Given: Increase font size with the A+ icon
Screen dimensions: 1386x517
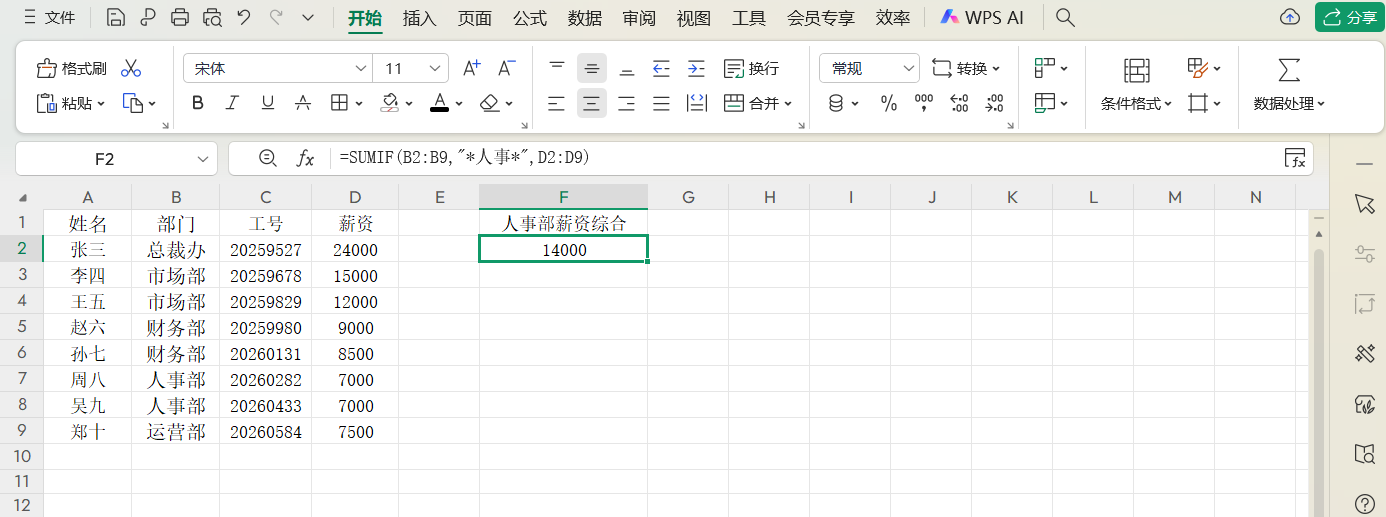Looking at the screenshot, I should (472, 68).
